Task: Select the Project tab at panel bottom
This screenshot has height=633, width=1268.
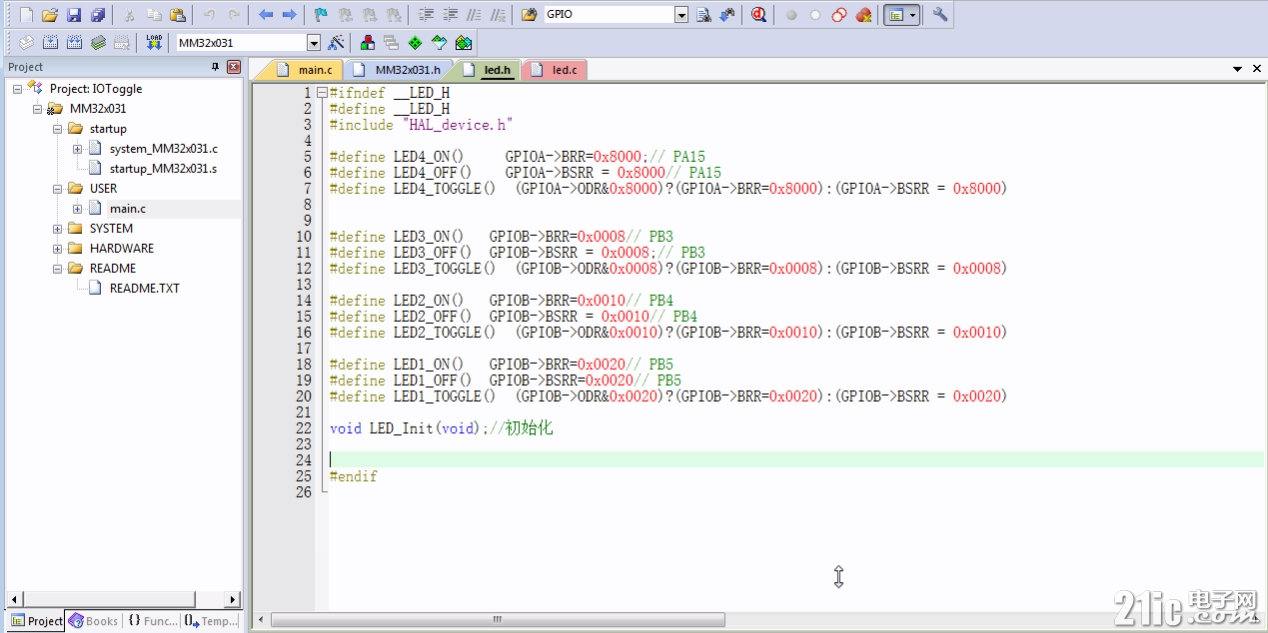Action: tap(36, 621)
